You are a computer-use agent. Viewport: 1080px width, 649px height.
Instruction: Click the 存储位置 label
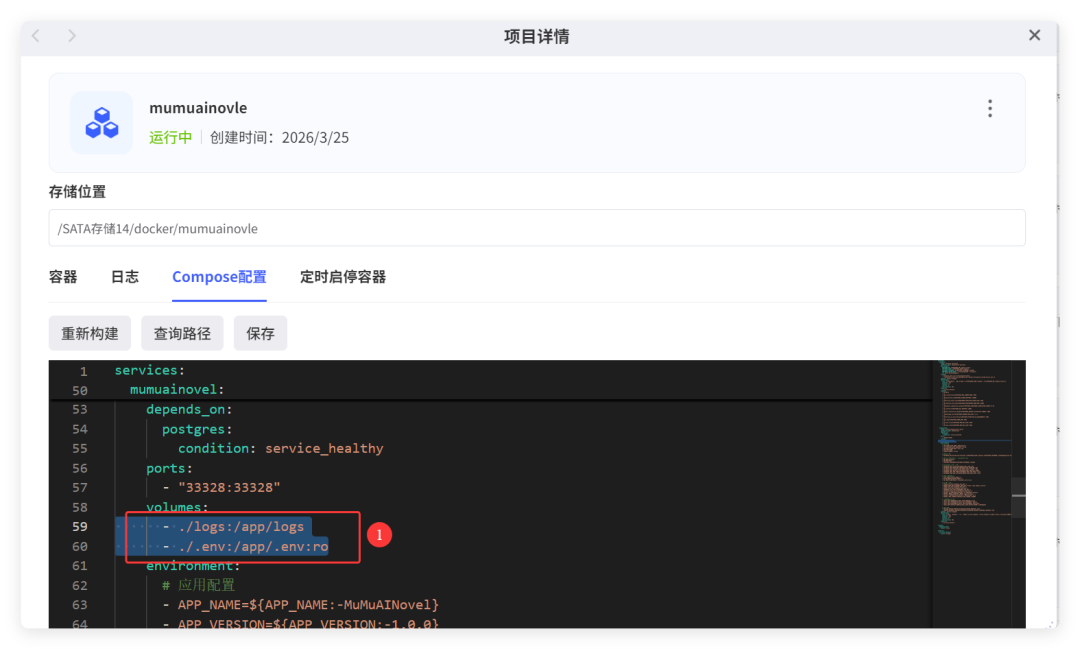(x=77, y=192)
